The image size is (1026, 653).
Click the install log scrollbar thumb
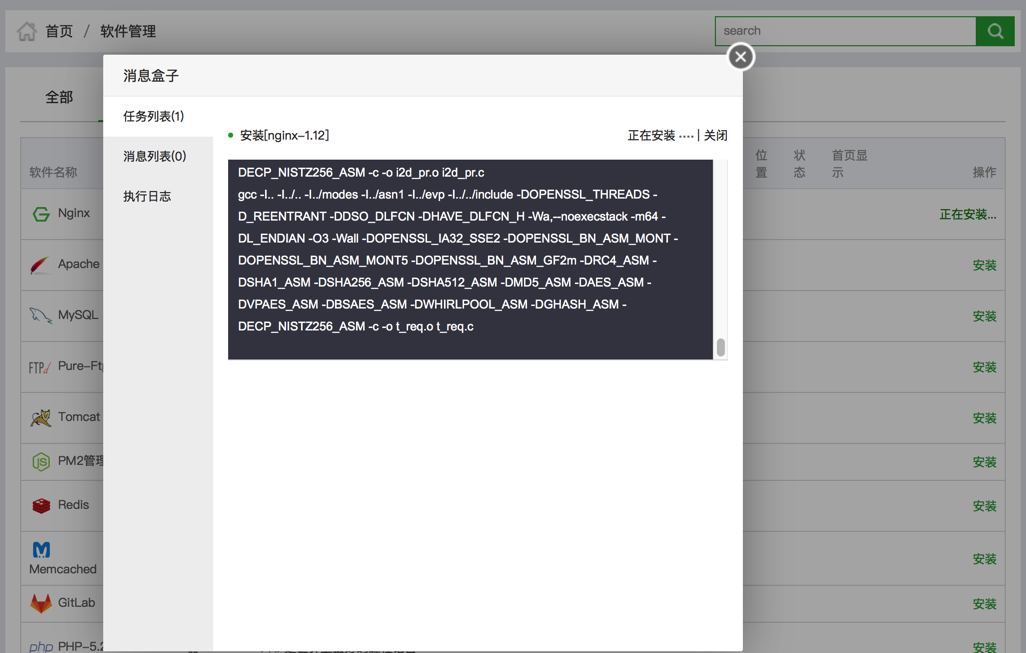pos(720,347)
